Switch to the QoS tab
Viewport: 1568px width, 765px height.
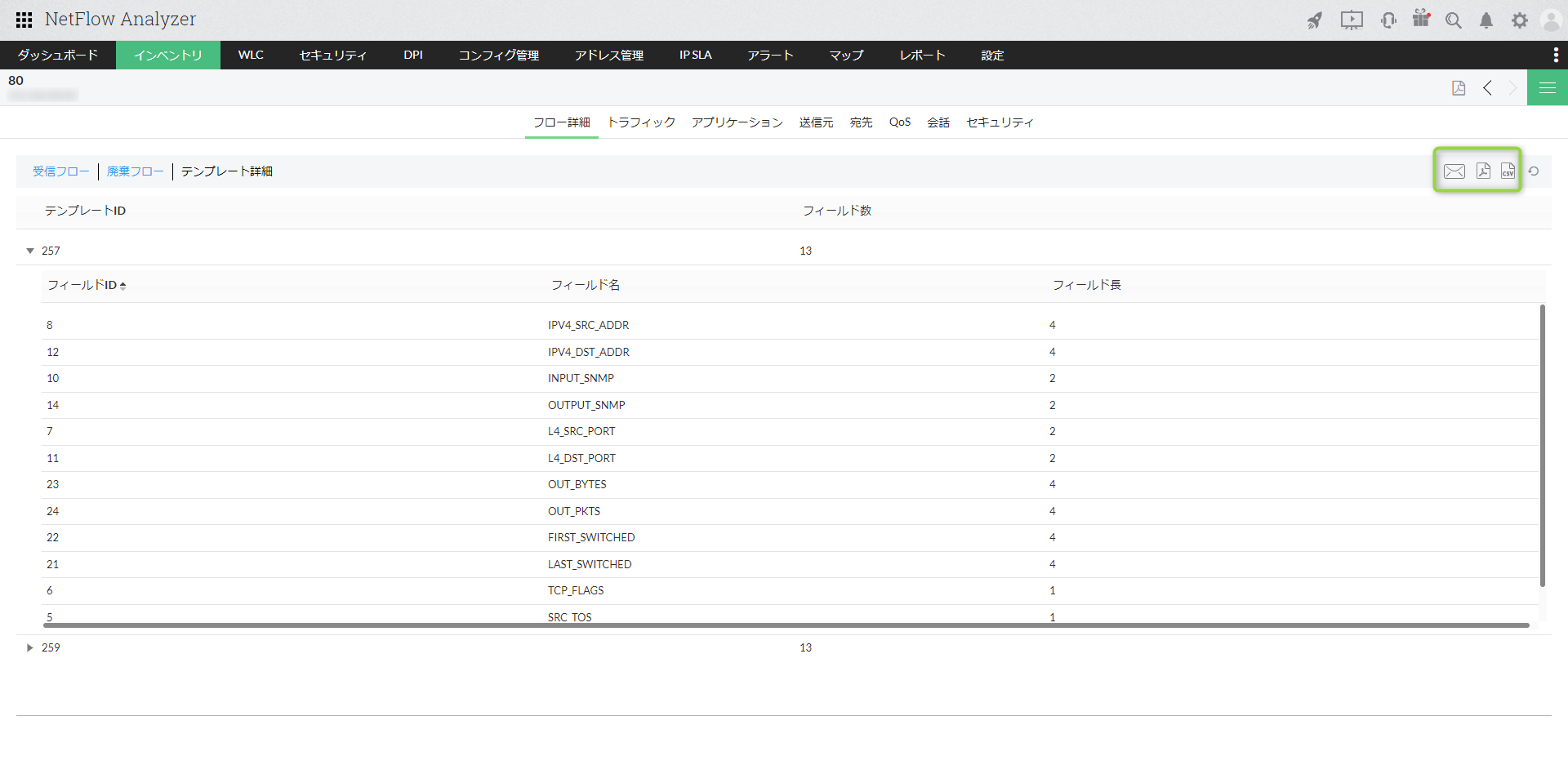pyautogui.click(x=900, y=122)
